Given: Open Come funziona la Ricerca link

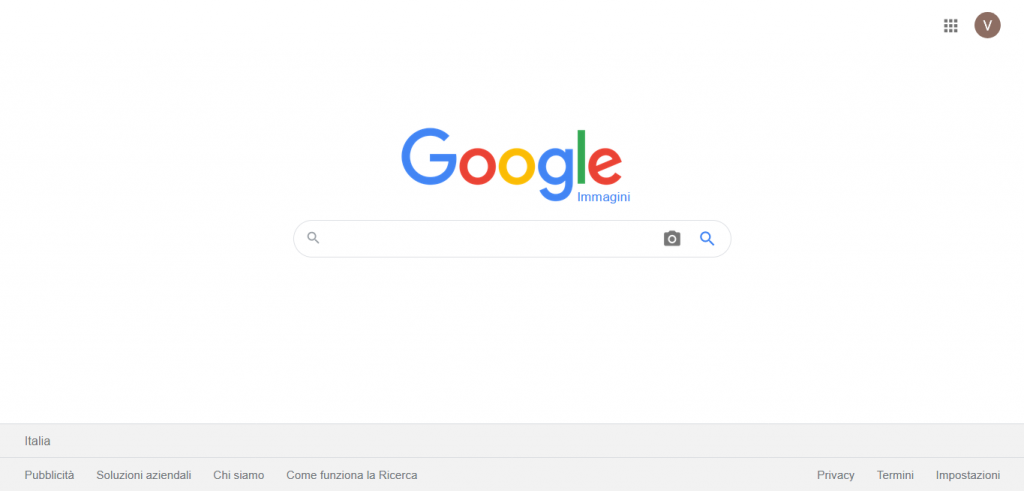Looking at the screenshot, I should (351, 475).
